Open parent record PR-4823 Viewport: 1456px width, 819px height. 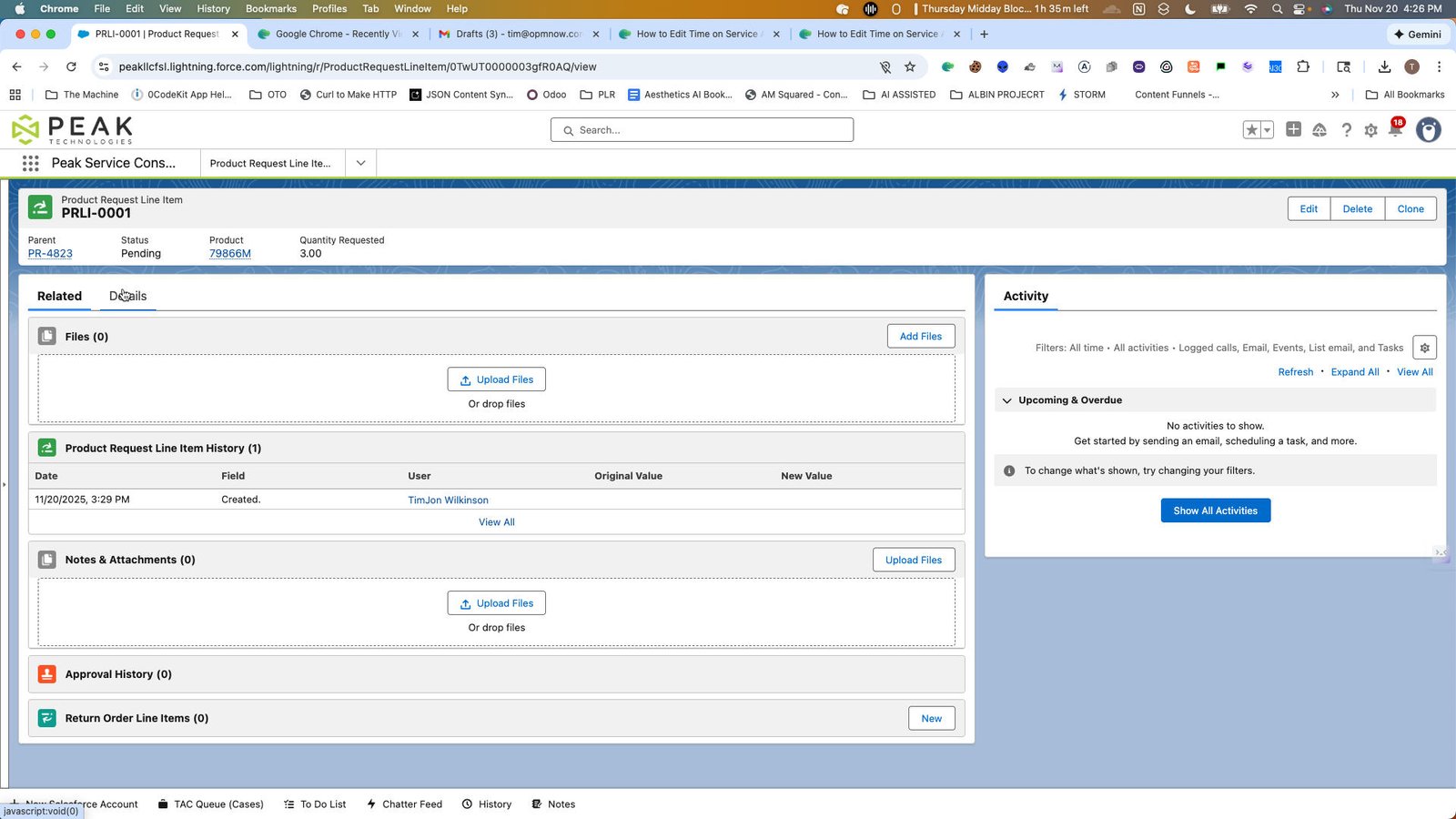50,254
